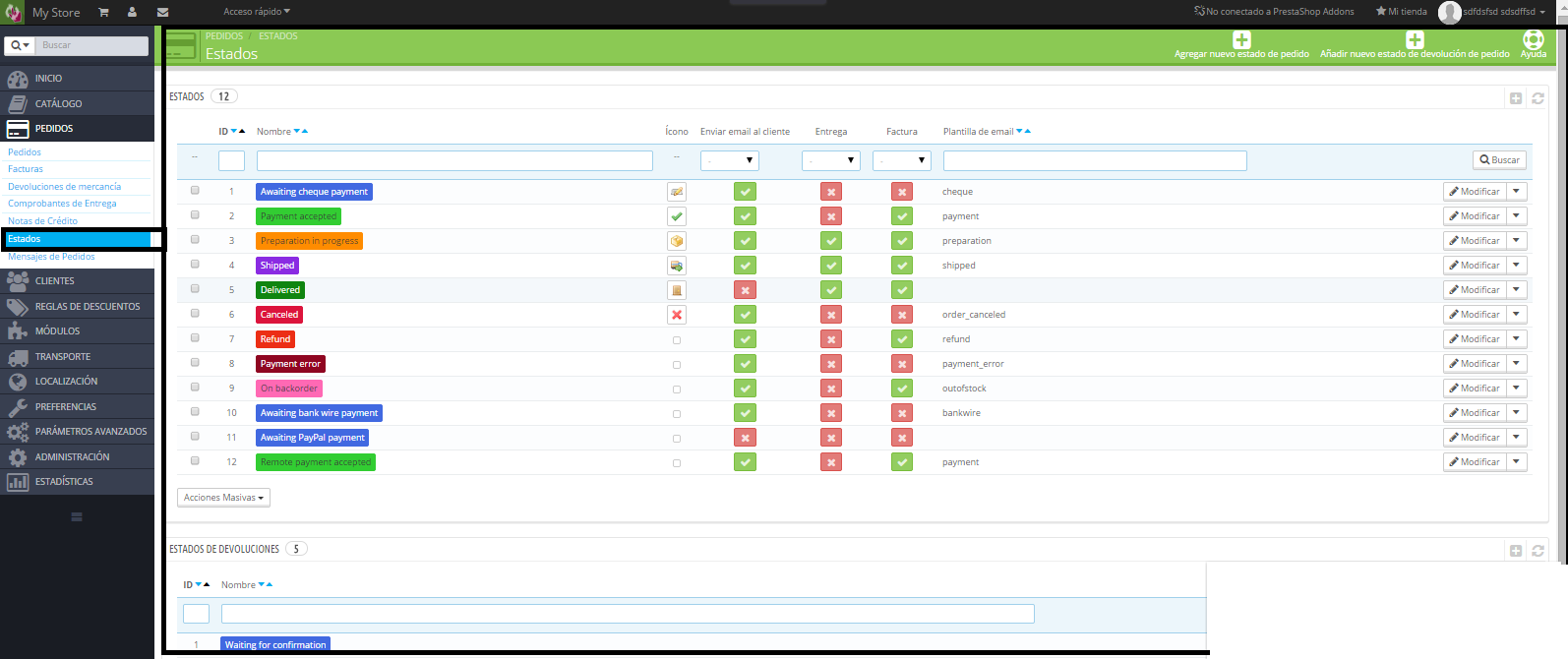Open Acciones Masivas dropdown
The image size is (1568, 659).
[x=223, y=498]
